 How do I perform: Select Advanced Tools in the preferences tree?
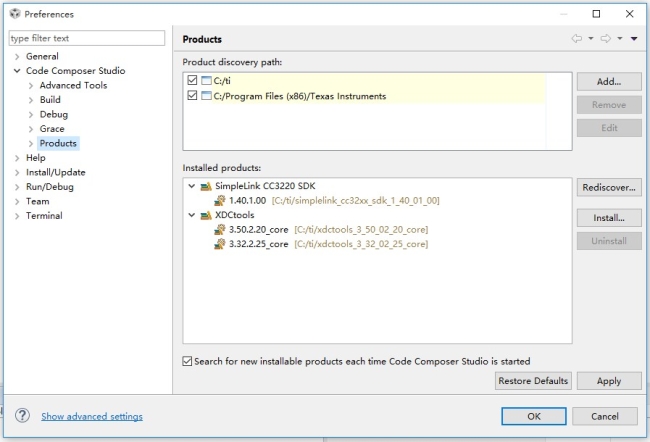(73, 85)
